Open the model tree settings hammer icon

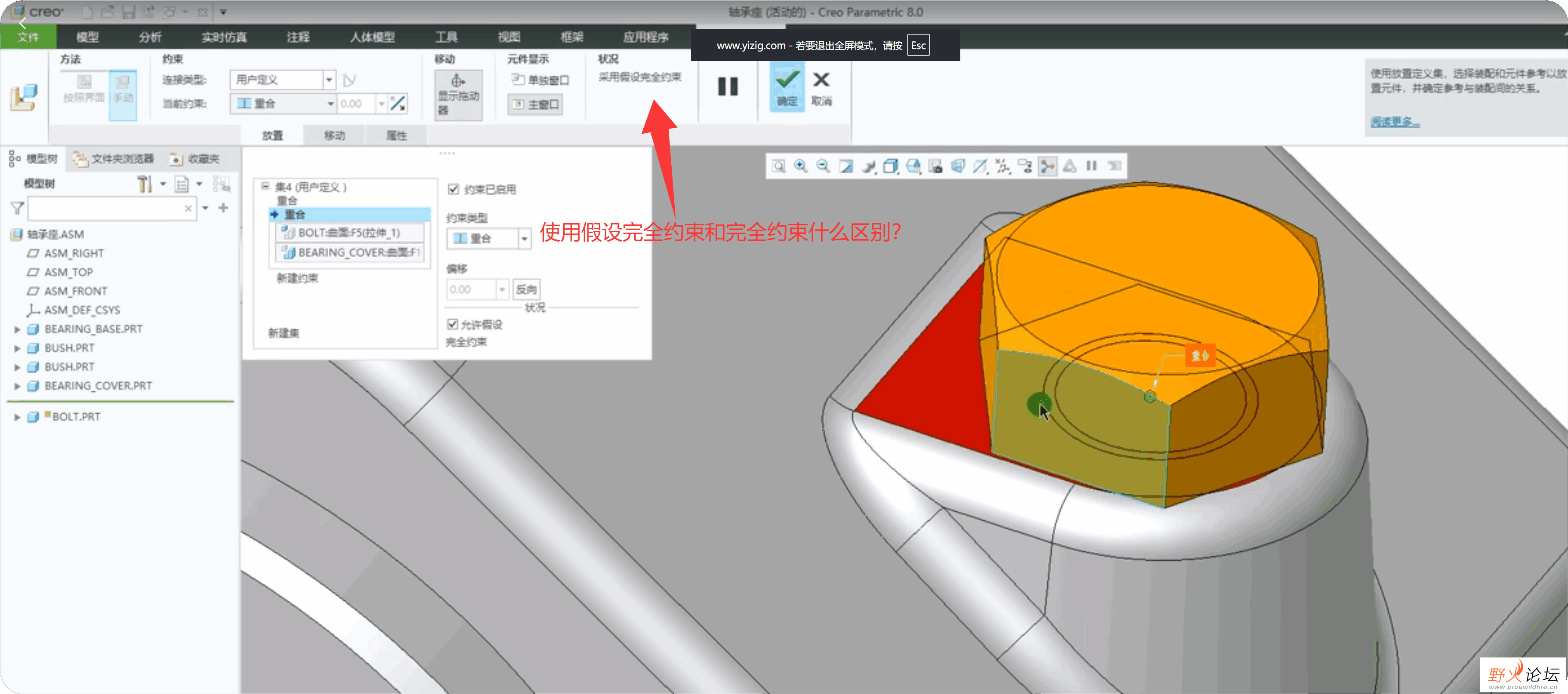[x=144, y=184]
